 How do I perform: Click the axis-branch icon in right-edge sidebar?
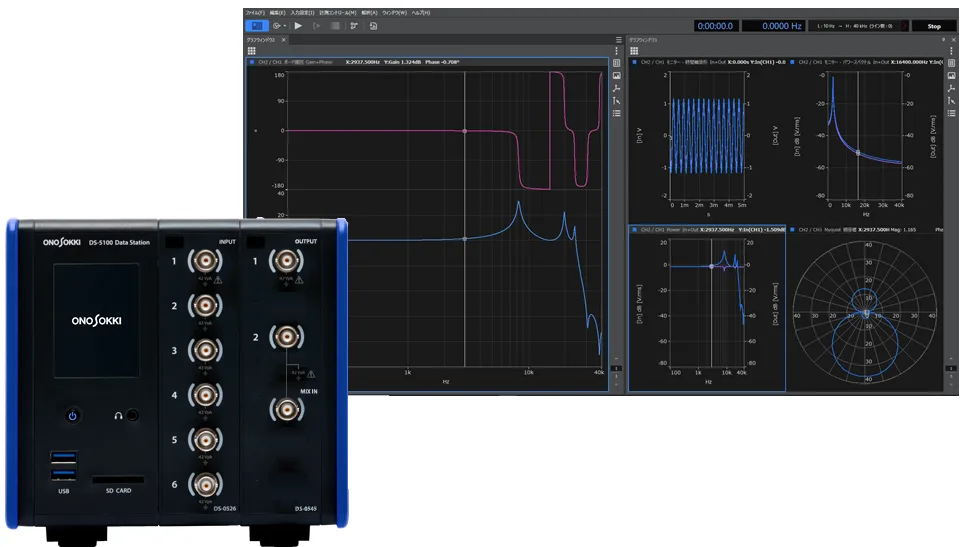(x=952, y=88)
